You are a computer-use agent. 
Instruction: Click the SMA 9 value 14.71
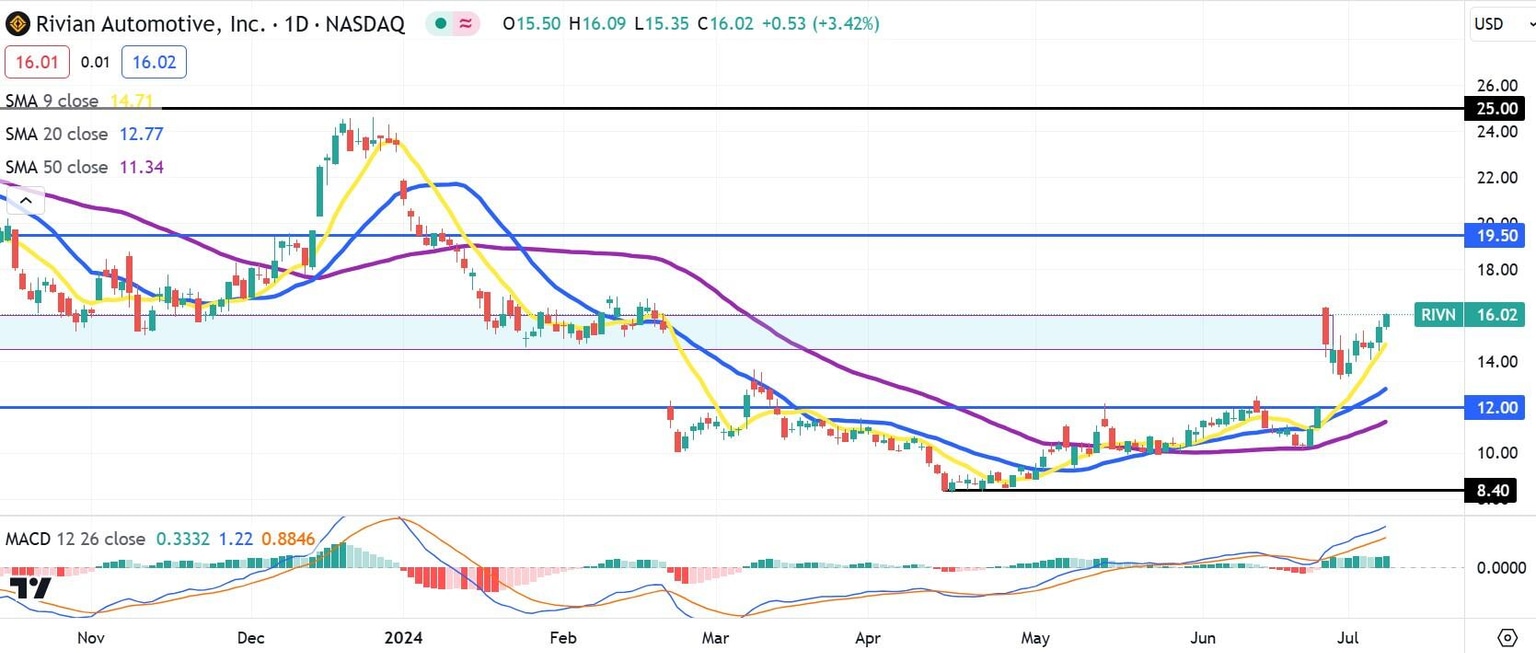click(133, 101)
